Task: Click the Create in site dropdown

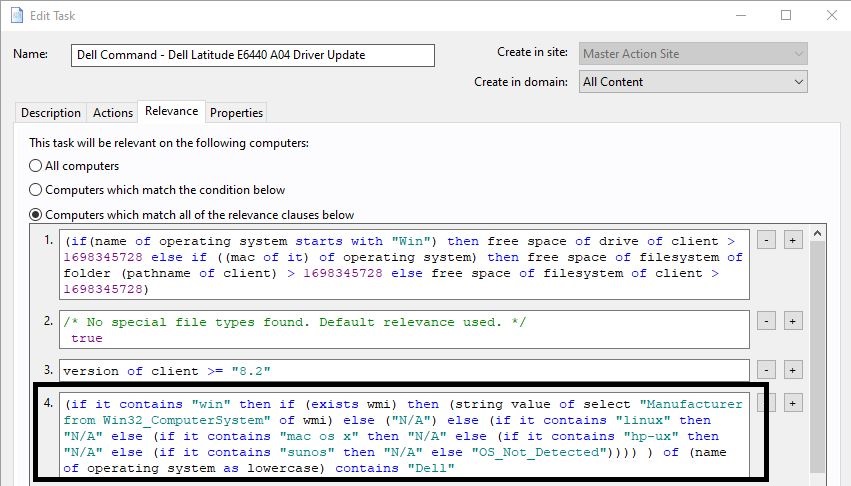Action: [693, 53]
